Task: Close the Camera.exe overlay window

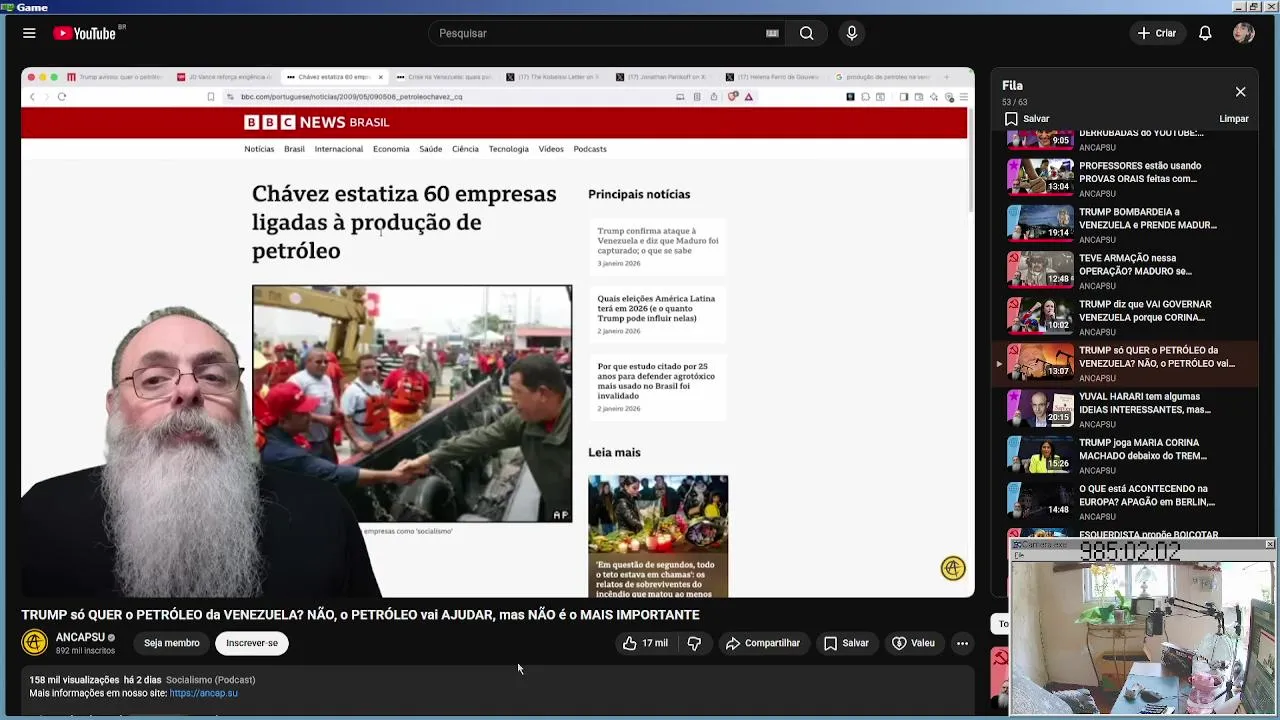Action: 1269,544
